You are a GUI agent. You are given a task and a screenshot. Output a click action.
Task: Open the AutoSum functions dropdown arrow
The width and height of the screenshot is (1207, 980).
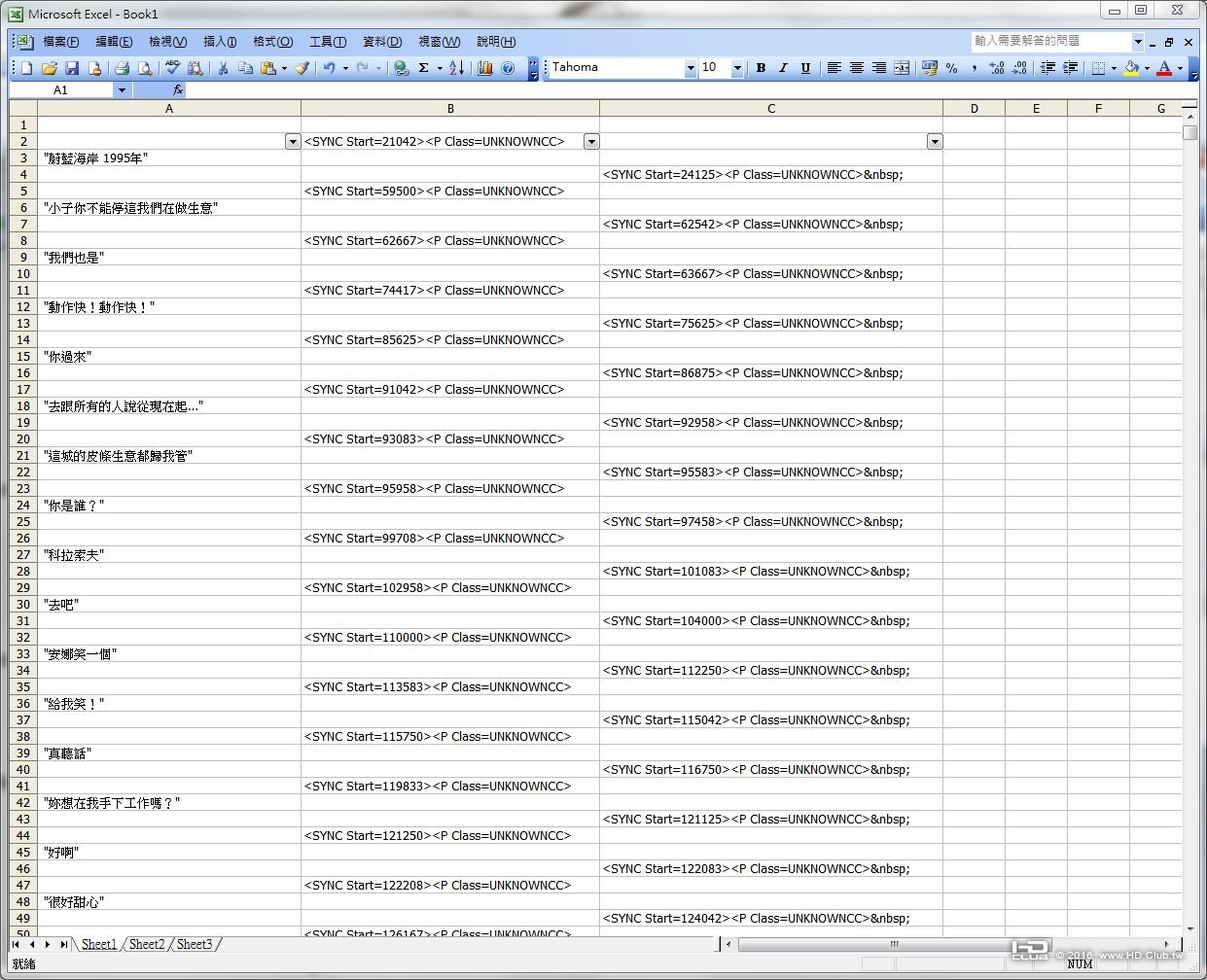coord(440,68)
